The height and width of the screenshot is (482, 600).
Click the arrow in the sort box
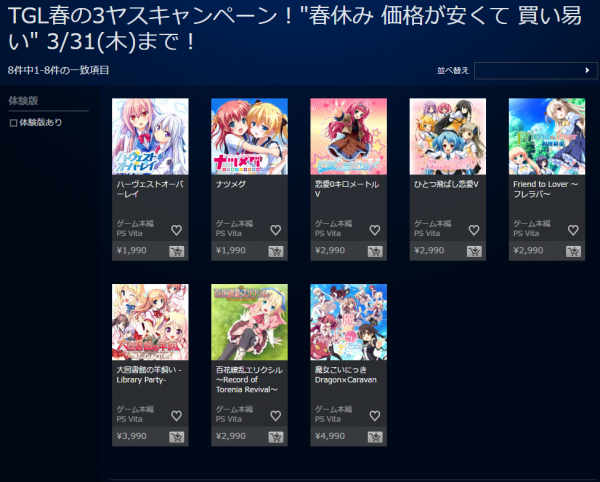pos(587,70)
